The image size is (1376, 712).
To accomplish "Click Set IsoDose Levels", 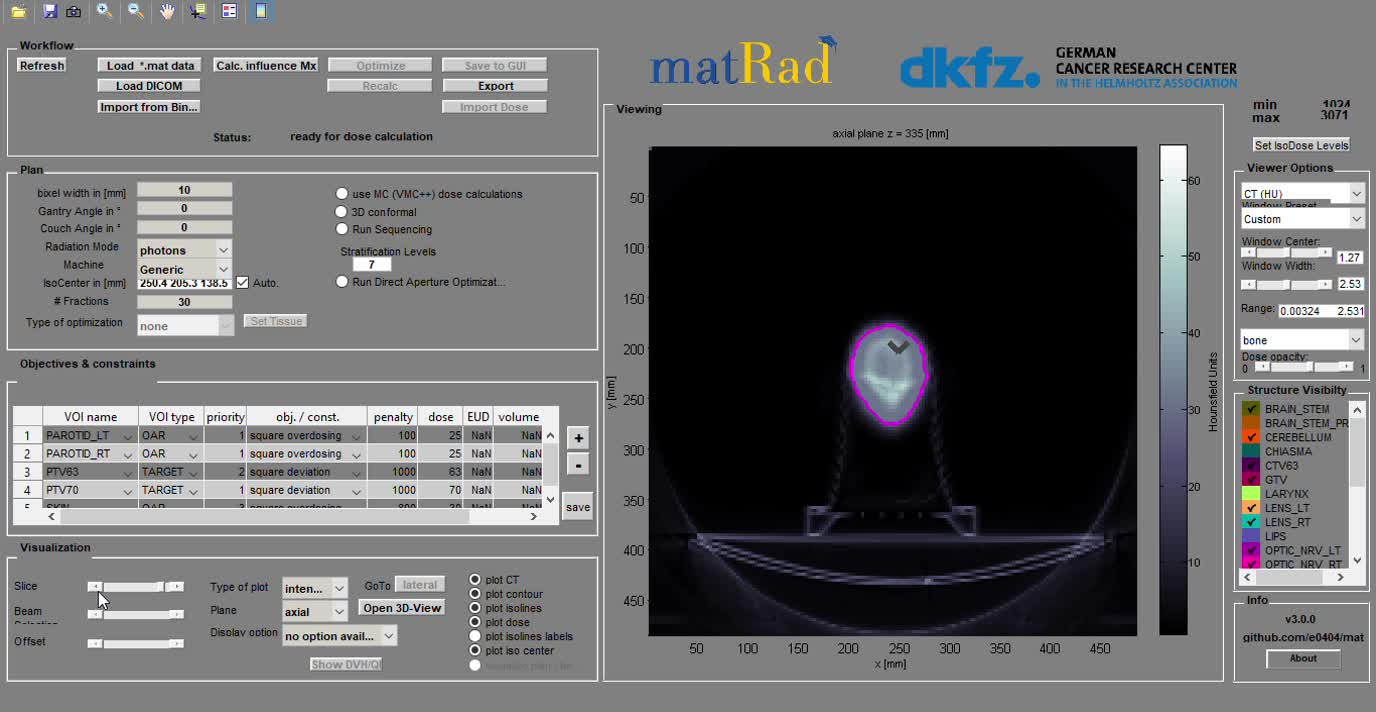I will click(1302, 146).
